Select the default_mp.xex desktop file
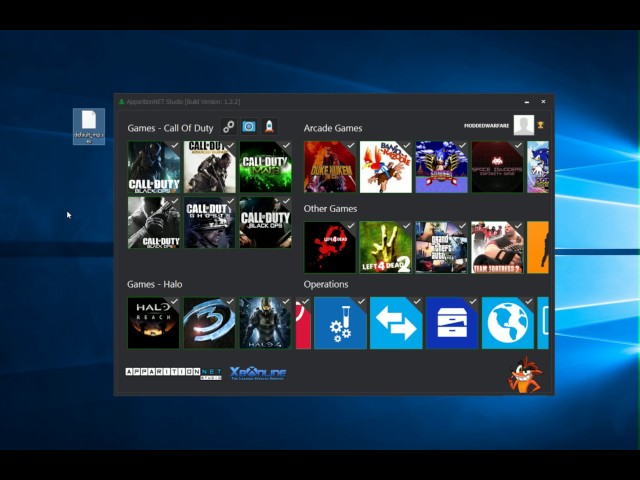The image size is (640, 480). coord(89,127)
